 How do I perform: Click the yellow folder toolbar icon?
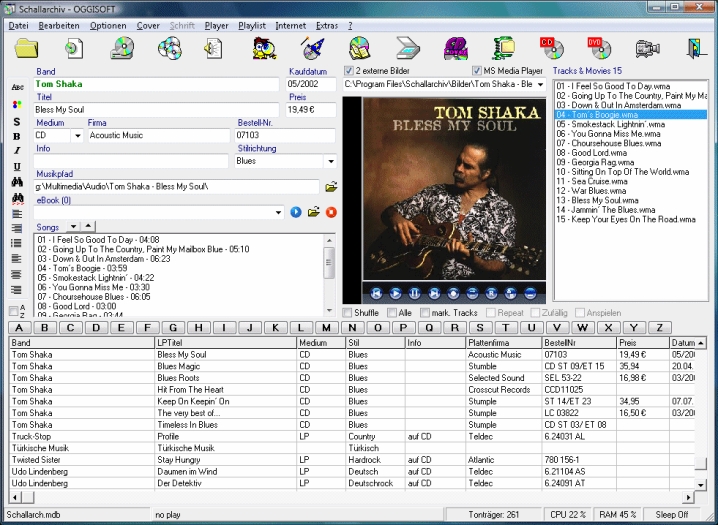pyautogui.click(x=26, y=48)
